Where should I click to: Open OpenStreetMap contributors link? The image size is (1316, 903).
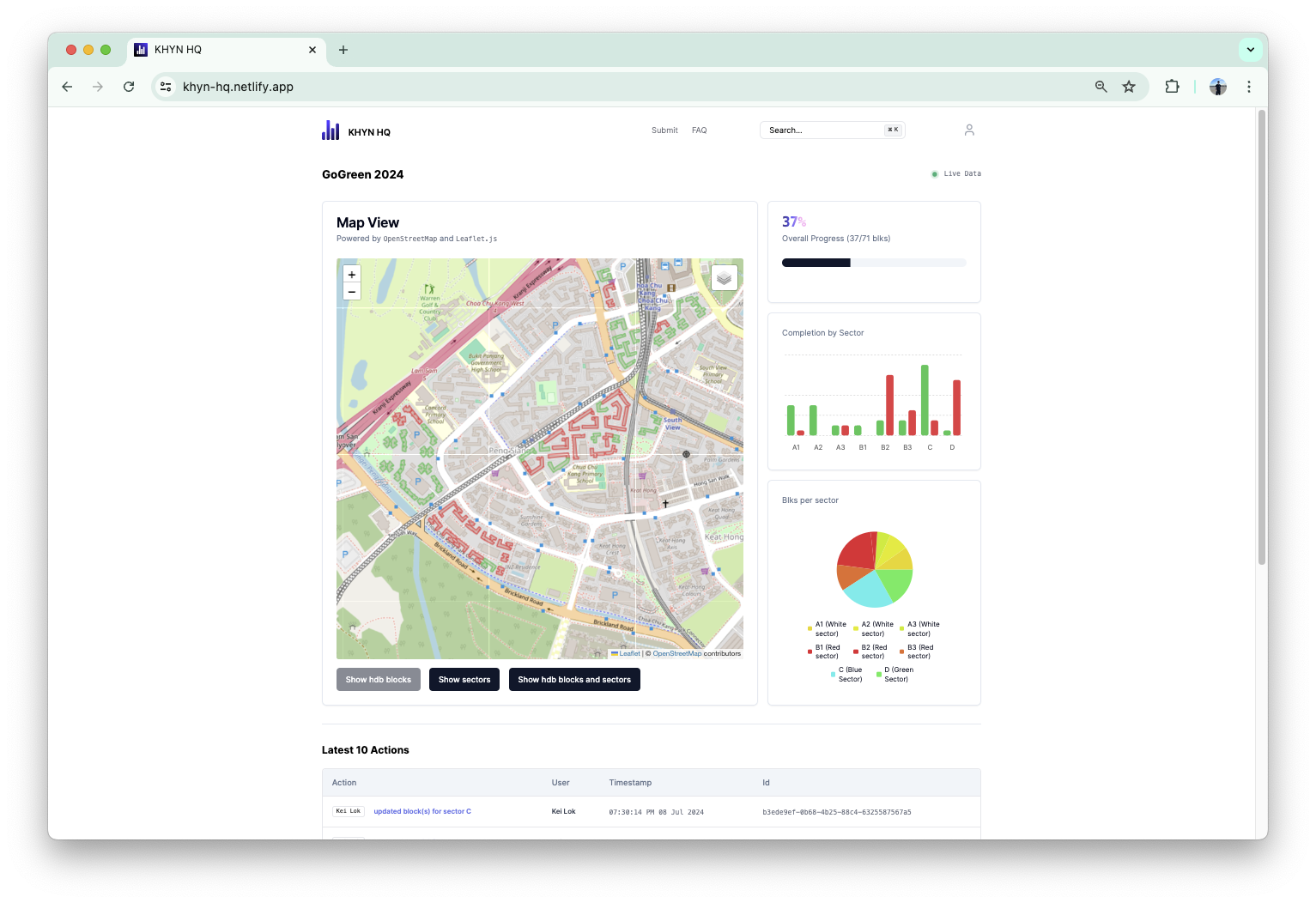click(x=676, y=654)
